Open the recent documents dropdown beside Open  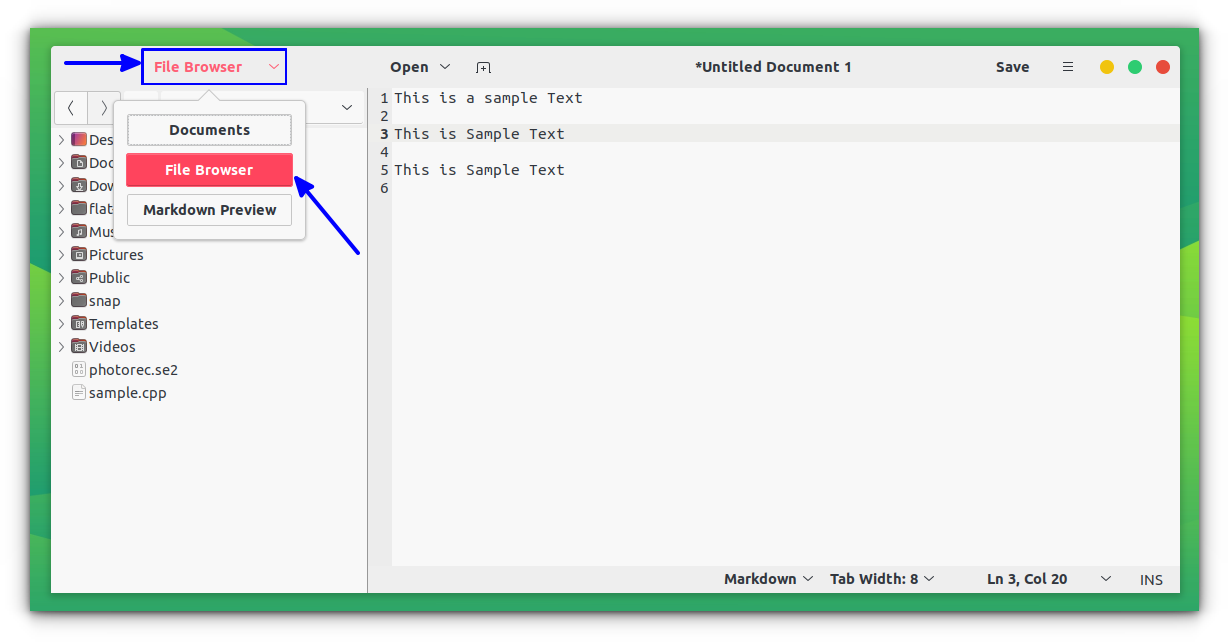pos(446,67)
